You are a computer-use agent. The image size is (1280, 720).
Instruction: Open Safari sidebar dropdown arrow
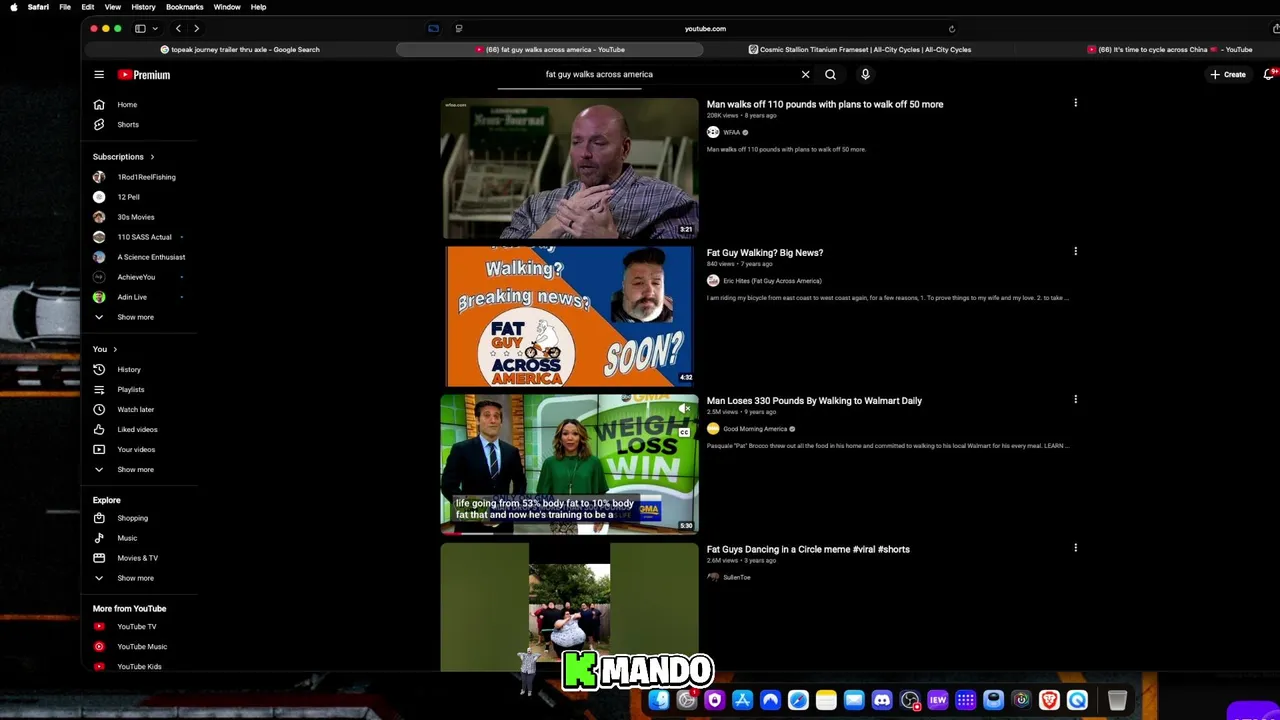pos(154,29)
